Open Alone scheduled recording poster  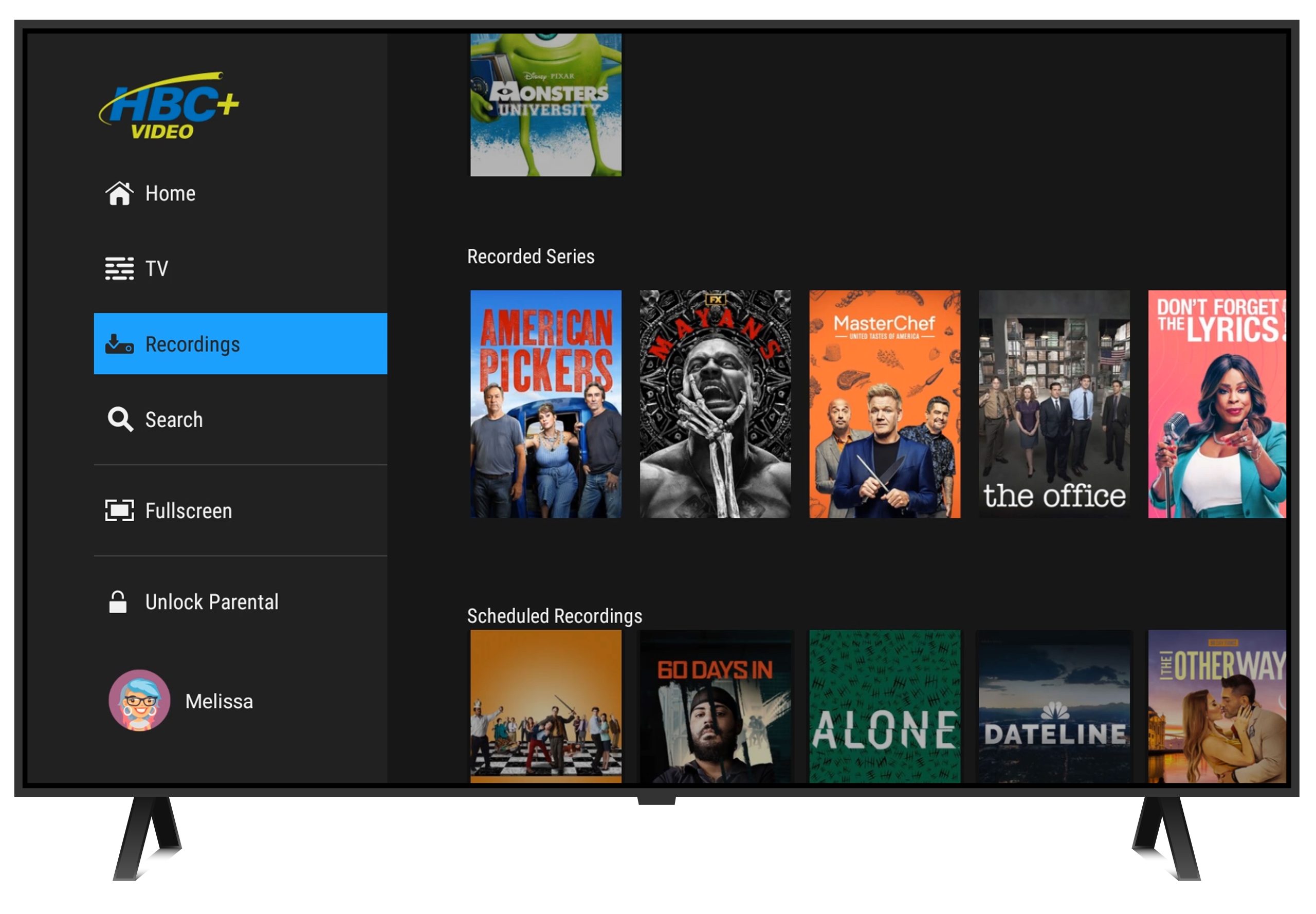click(885, 707)
